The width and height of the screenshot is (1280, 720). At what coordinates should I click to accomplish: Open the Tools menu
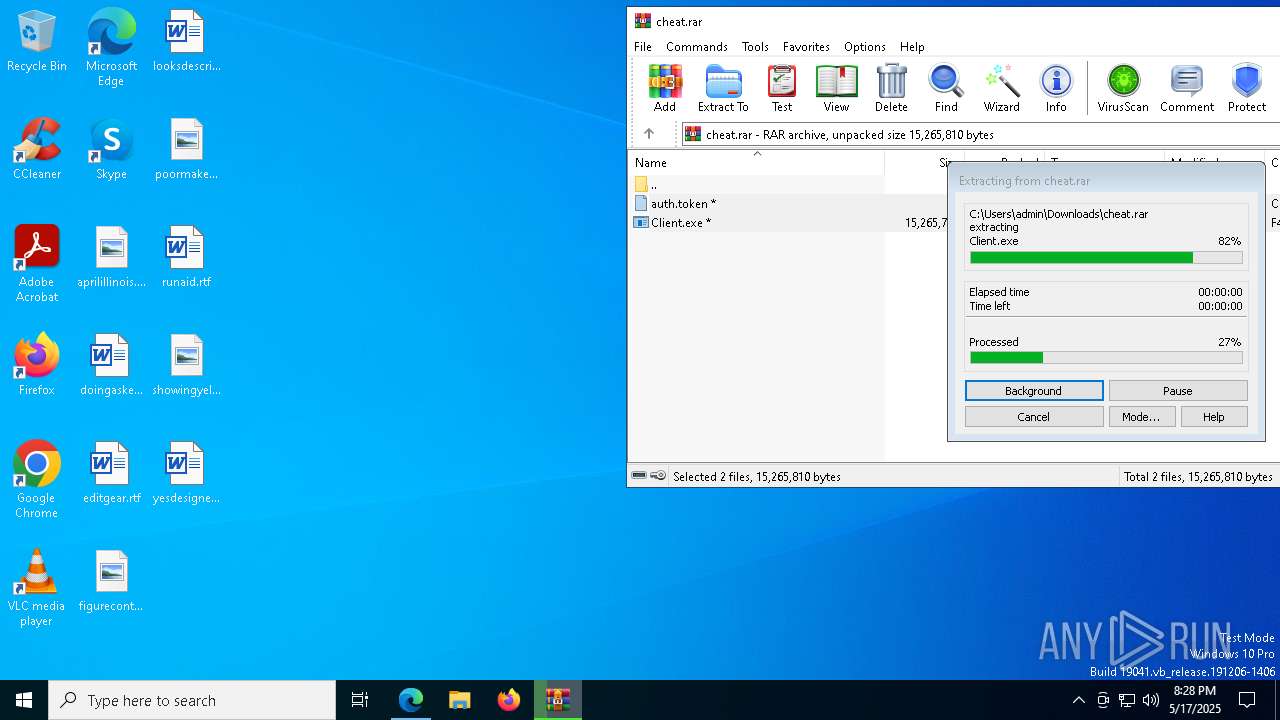[x=755, y=47]
